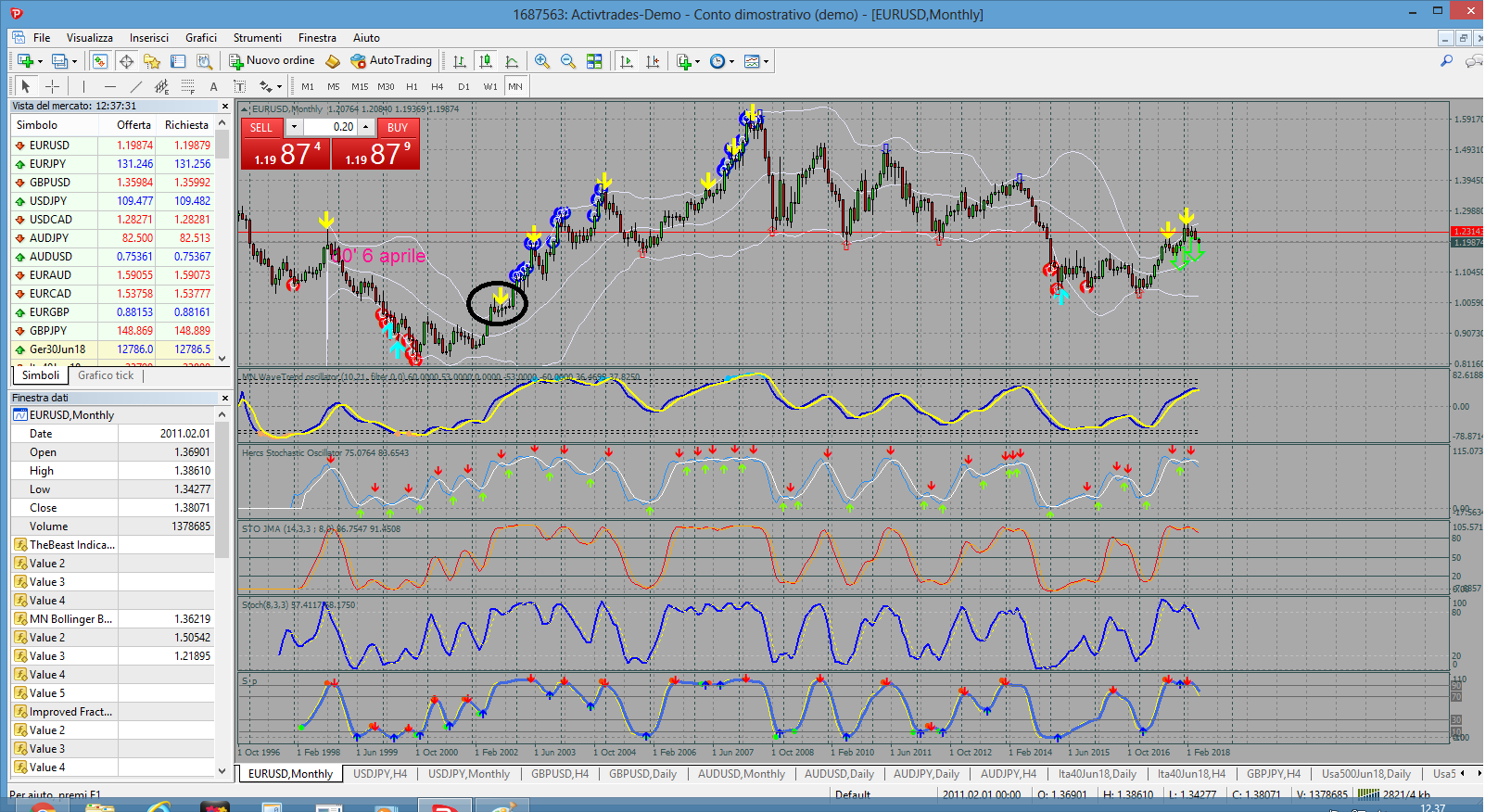Image resolution: width=1498 pixels, height=812 pixels.
Task: Select the crosshair tool
Action: (x=53, y=86)
